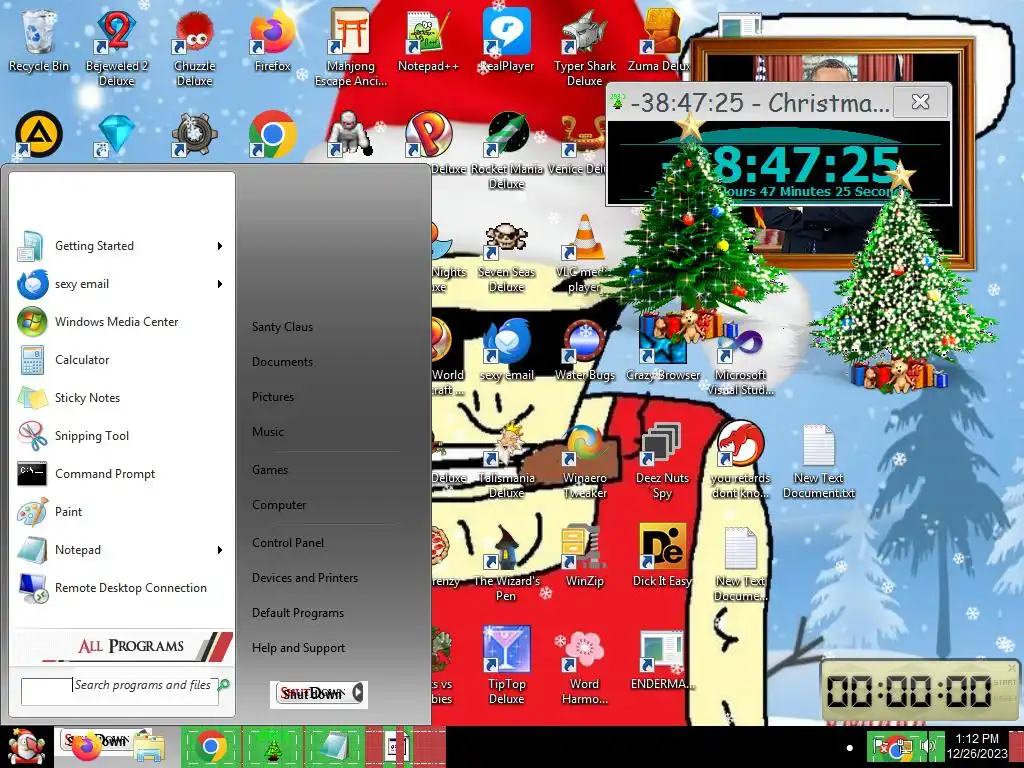The height and width of the screenshot is (768, 1024).
Task: Launch Winaero Tweaker desktop shortcut
Action: [x=584, y=461]
